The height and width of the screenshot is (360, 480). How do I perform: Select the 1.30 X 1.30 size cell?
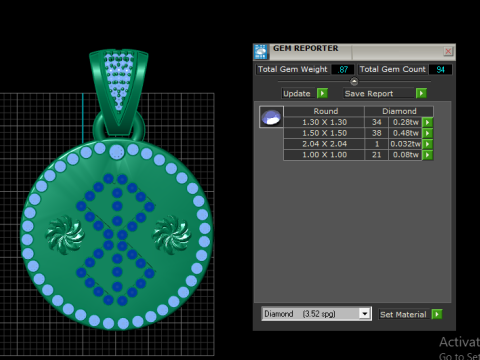coord(324,122)
